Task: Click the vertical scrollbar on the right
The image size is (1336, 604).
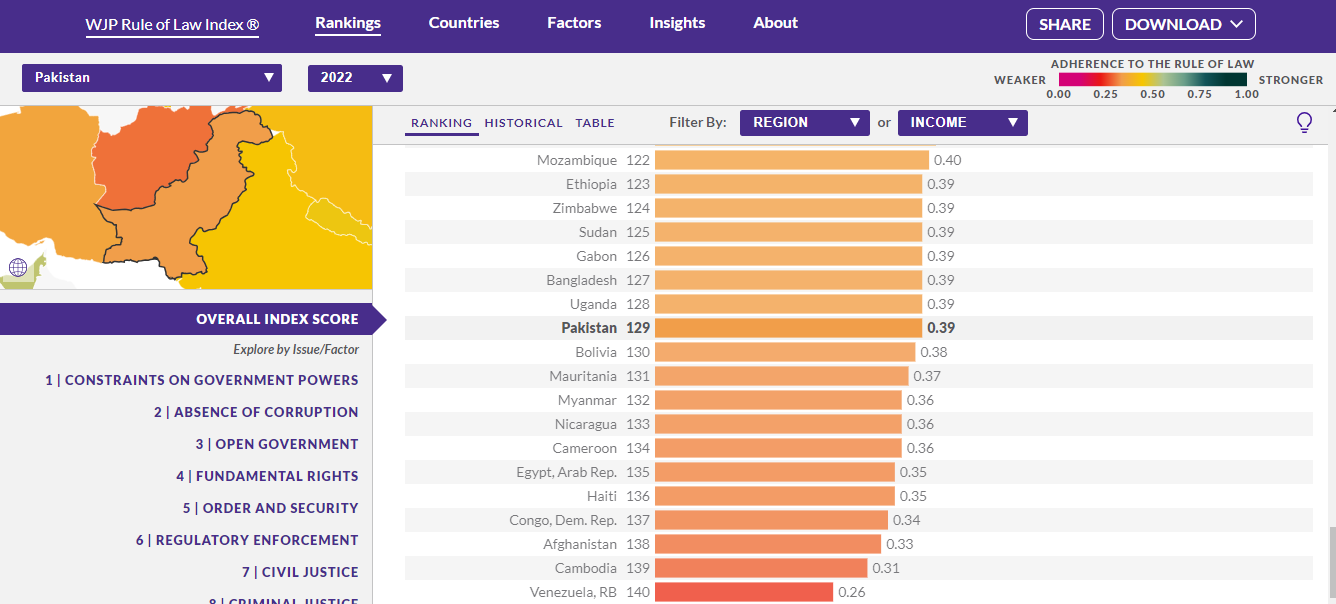Action: click(x=1329, y=560)
